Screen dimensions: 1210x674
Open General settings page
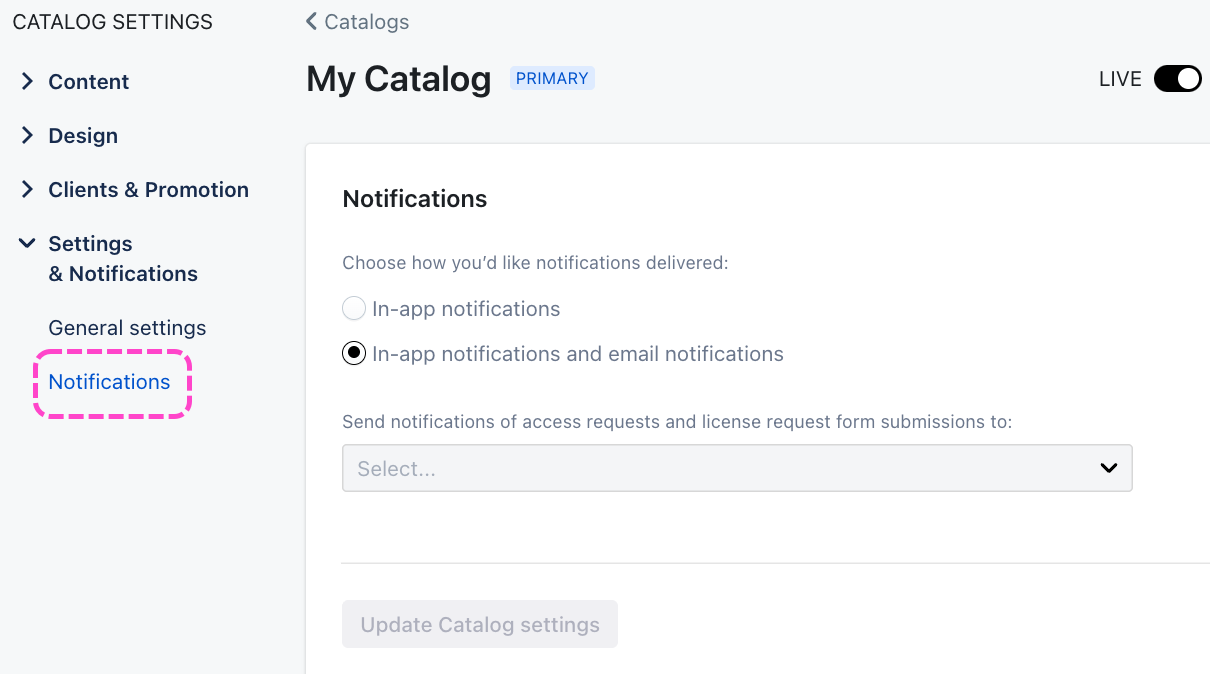click(127, 328)
